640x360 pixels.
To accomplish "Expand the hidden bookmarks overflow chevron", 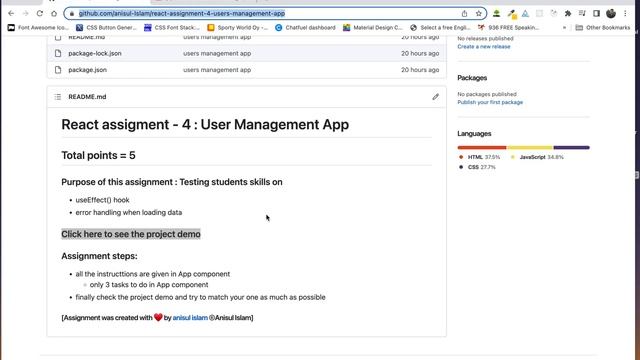I will pos(564,27).
